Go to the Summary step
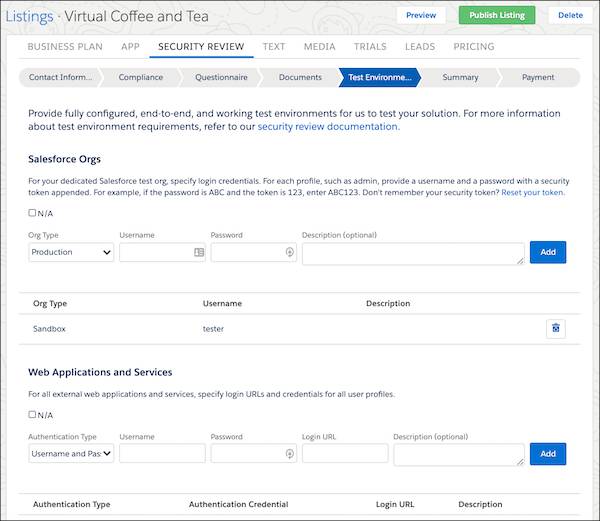 [x=460, y=77]
